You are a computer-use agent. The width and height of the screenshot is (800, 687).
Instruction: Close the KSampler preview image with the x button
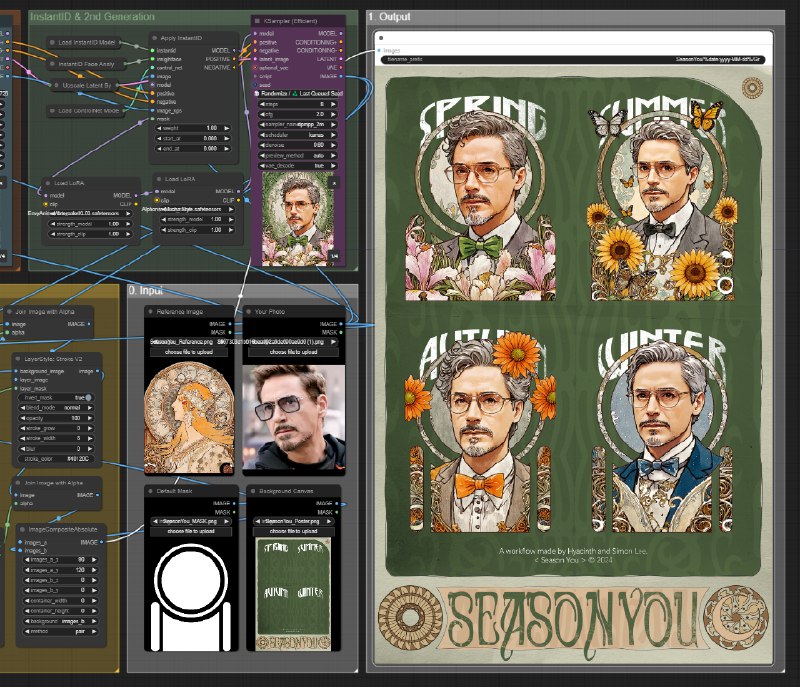(334, 182)
